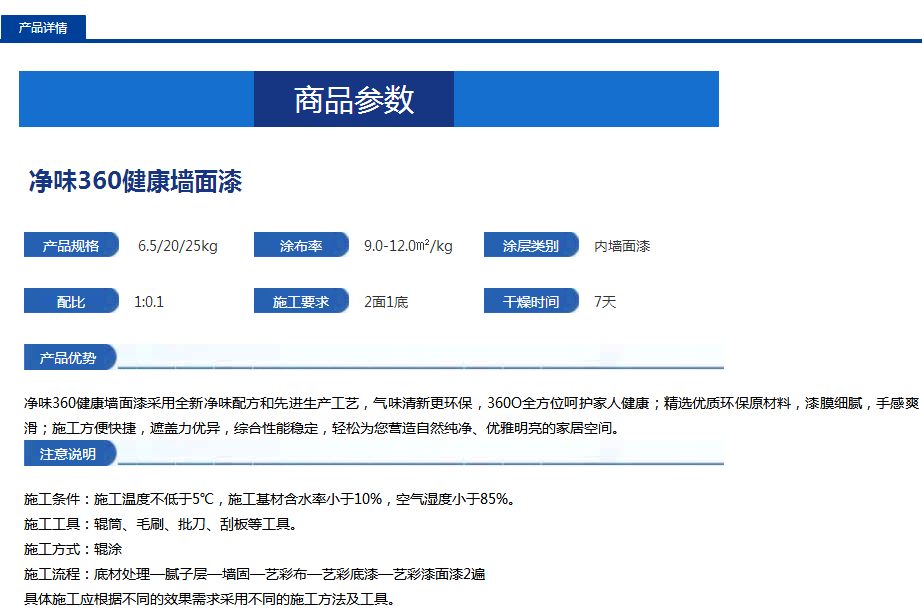
Task: Select the line starting 滑；施工方便快捷
Action: point(322,428)
